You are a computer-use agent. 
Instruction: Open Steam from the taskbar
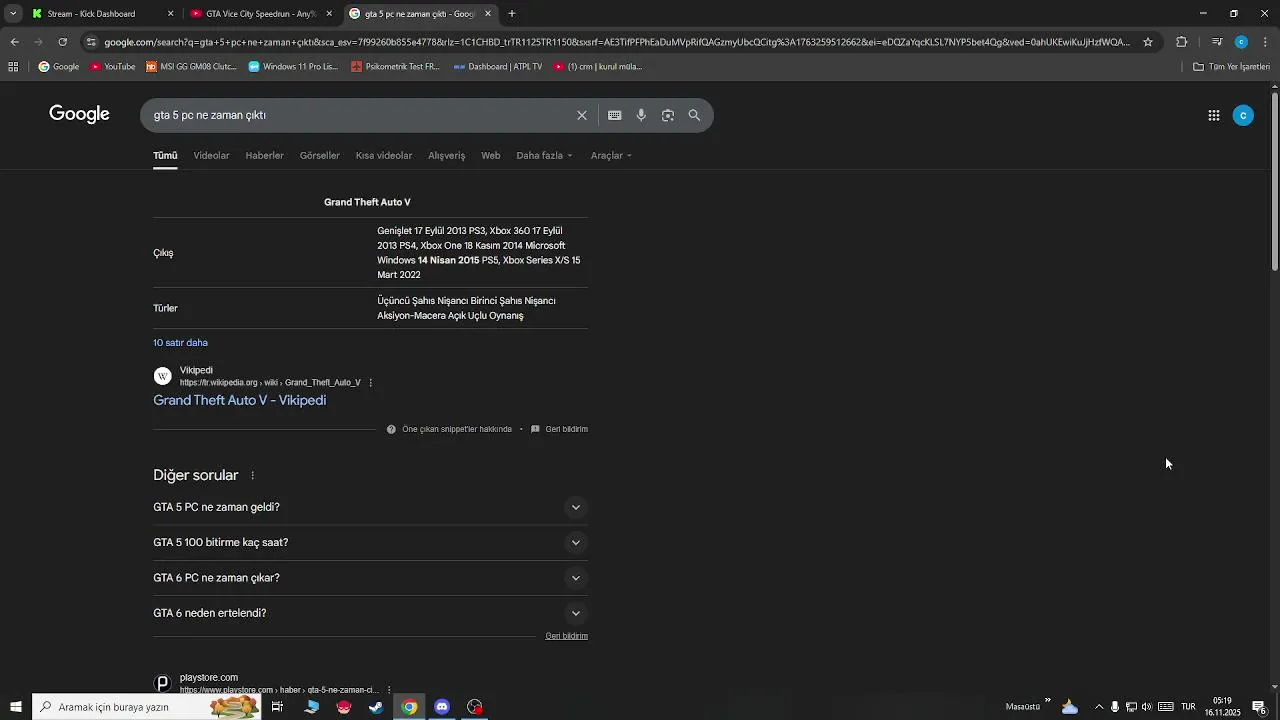[376, 707]
